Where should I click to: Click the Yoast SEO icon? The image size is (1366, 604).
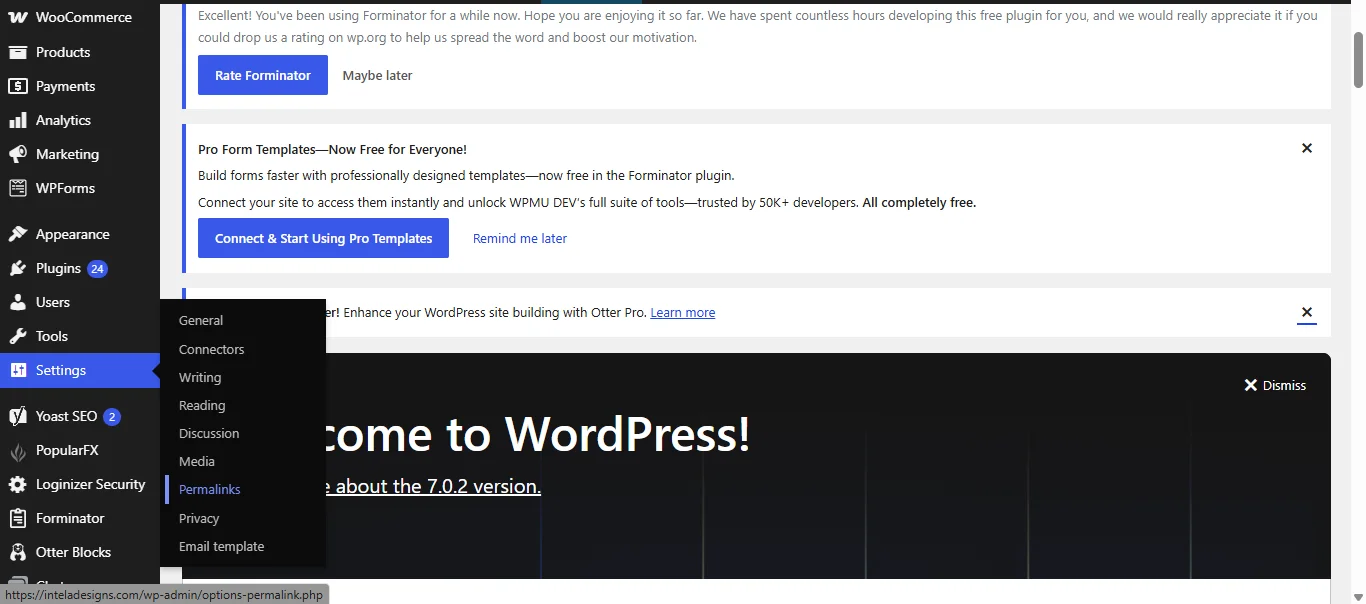pos(18,416)
